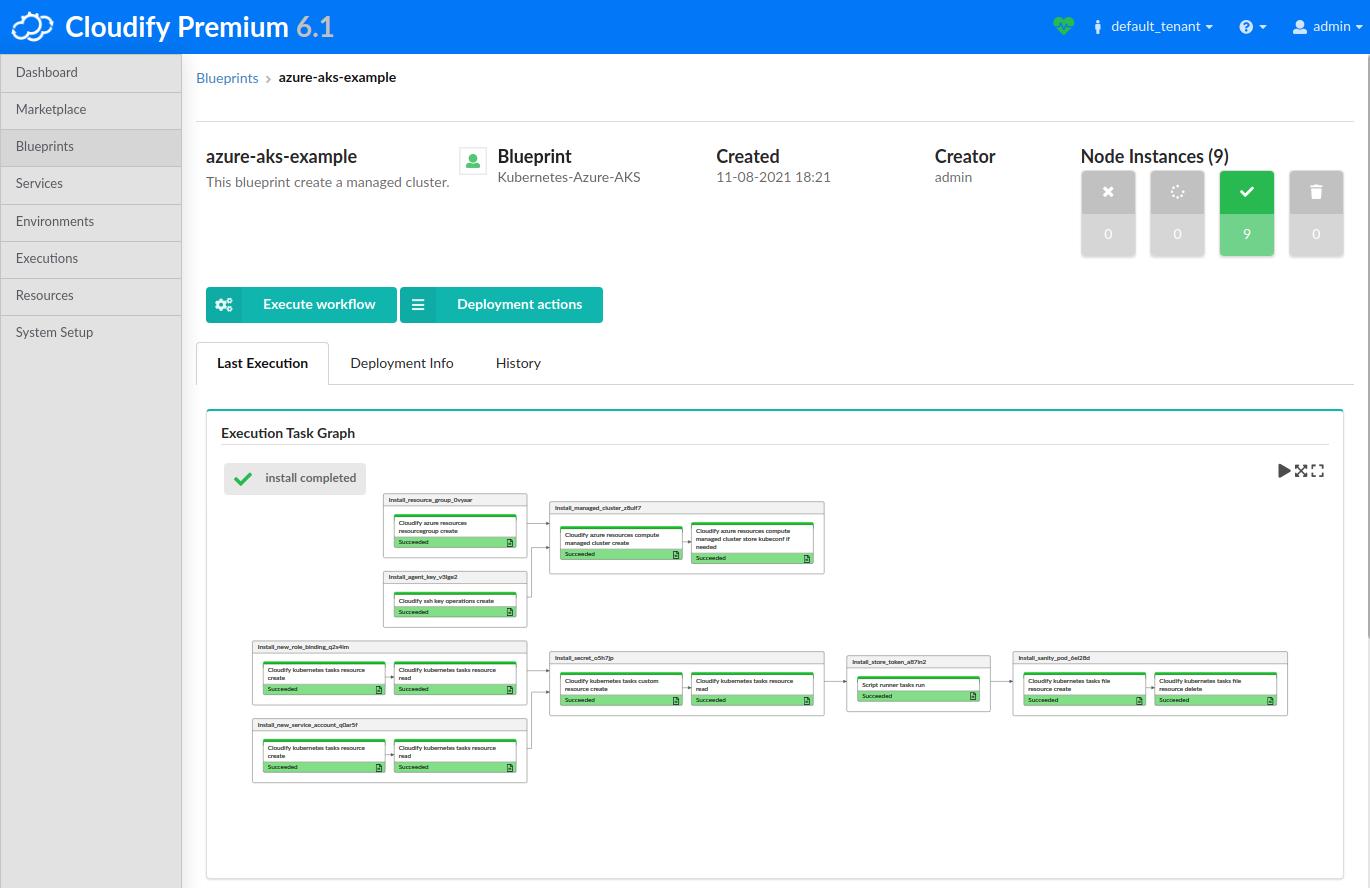Open the default_tenant dropdown
Screen dimensions: 1370x888
coord(1153,26)
